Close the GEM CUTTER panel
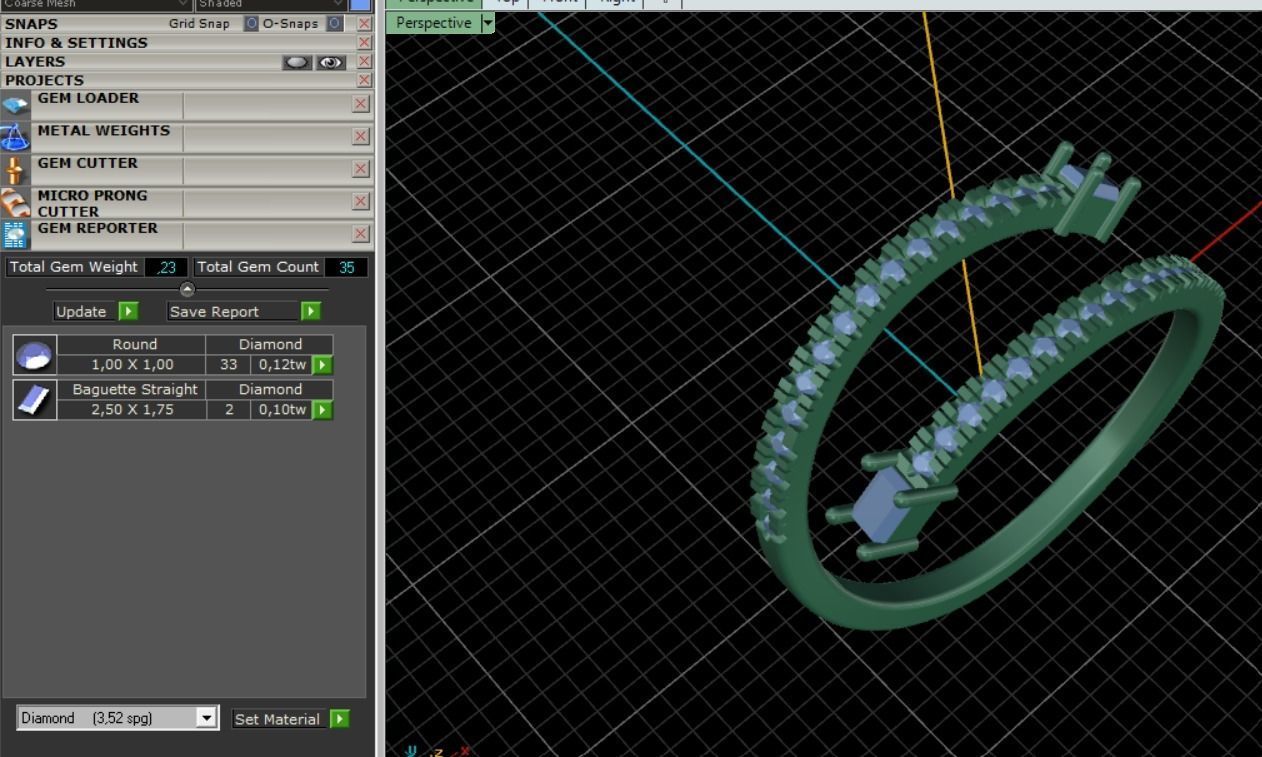 tap(361, 169)
